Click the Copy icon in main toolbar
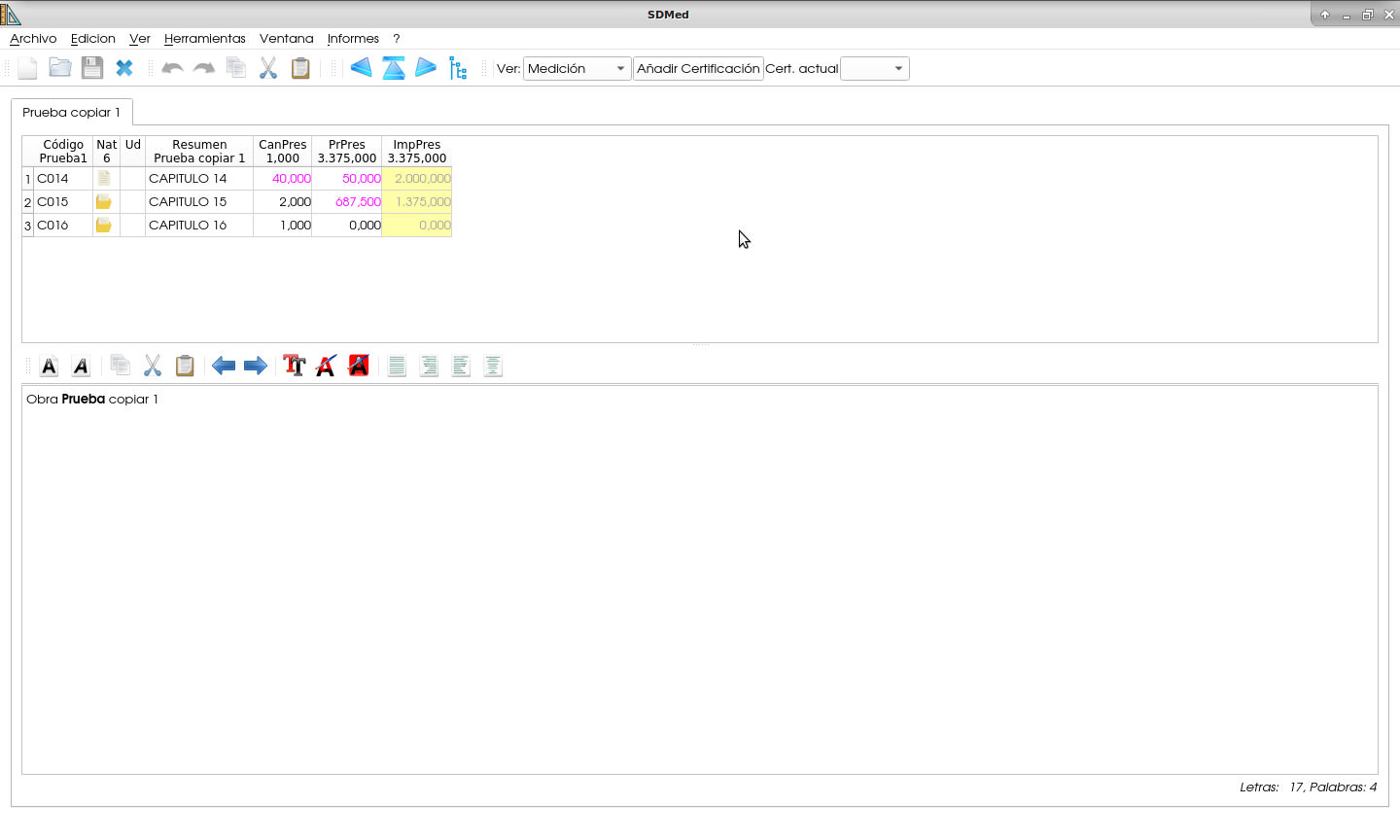Viewport: 1400px width, 840px height. coord(236,68)
